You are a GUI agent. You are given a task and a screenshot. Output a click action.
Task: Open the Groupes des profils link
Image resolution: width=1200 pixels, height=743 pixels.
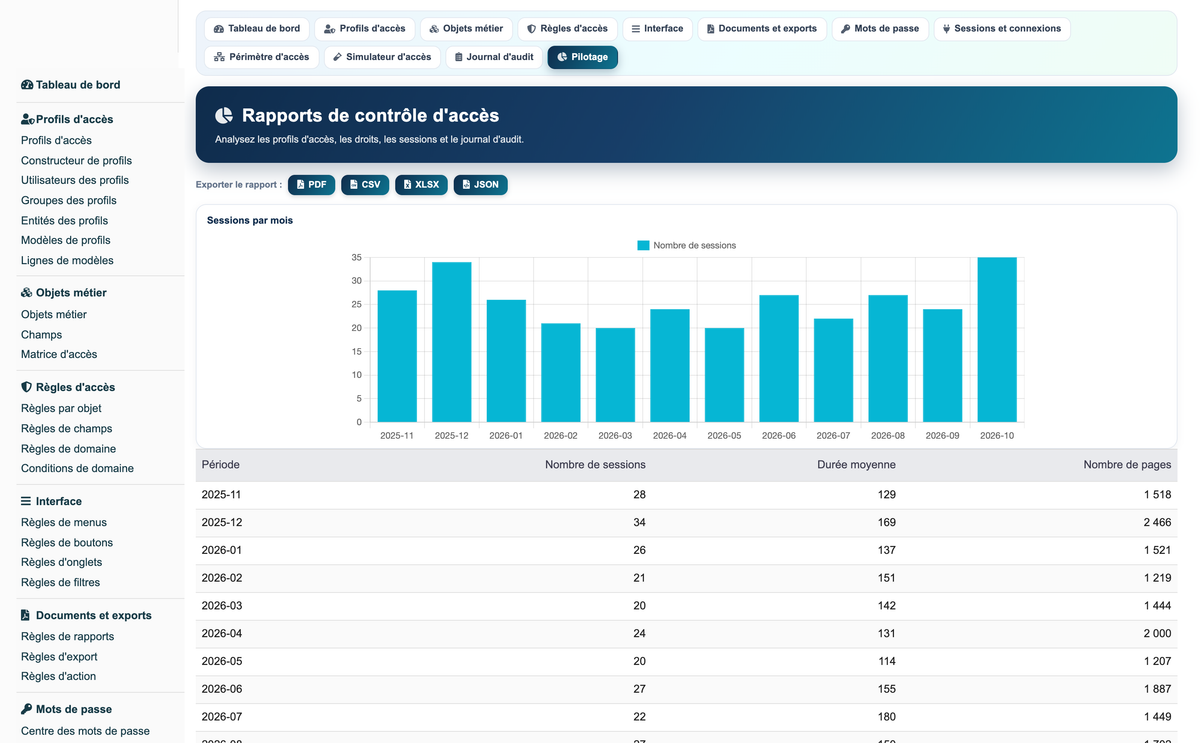pos(69,200)
